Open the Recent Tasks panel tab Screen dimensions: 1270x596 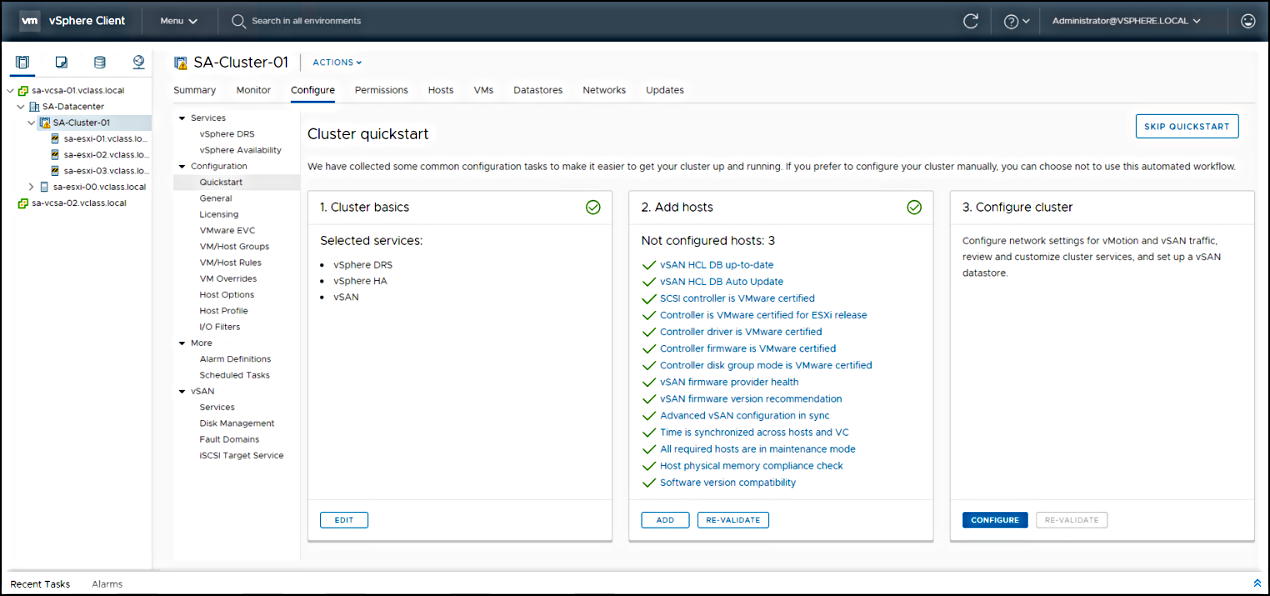[40, 584]
